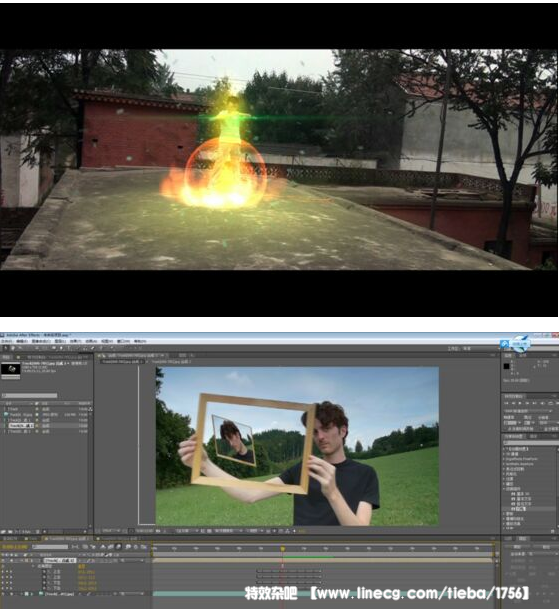Switch to the second composition viewer tab
The width and height of the screenshot is (559, 610).
pyautogui.click(x=171, y=362)
